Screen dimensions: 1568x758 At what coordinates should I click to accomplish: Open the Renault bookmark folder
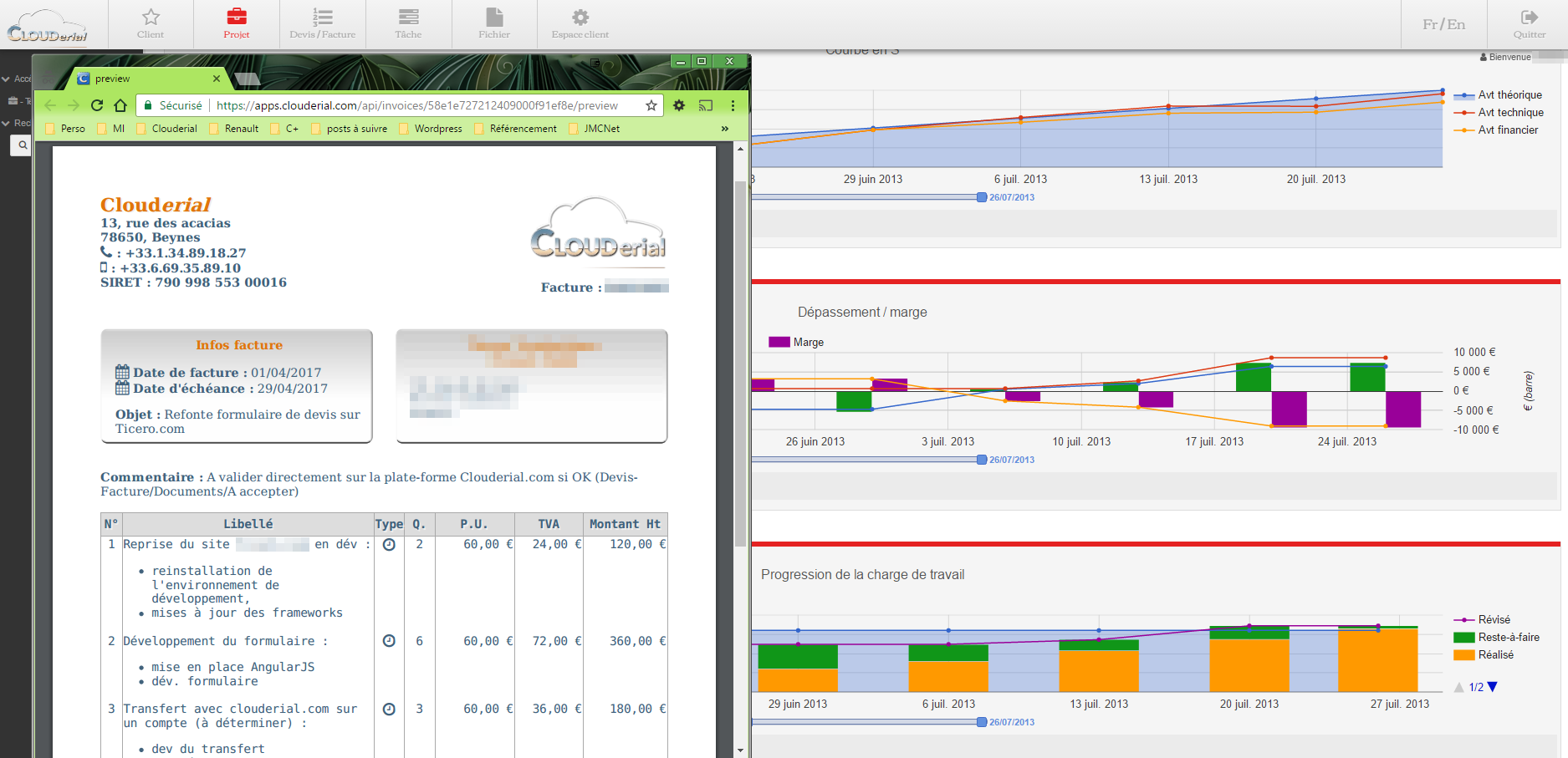point(233,129)
